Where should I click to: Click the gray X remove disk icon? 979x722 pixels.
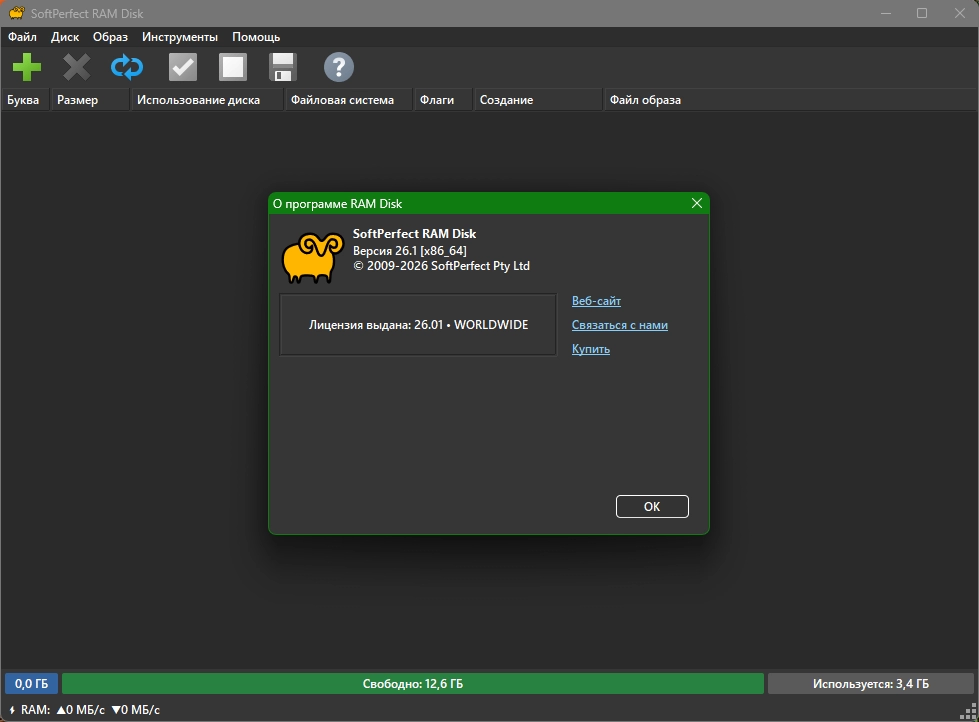[76, 67]
